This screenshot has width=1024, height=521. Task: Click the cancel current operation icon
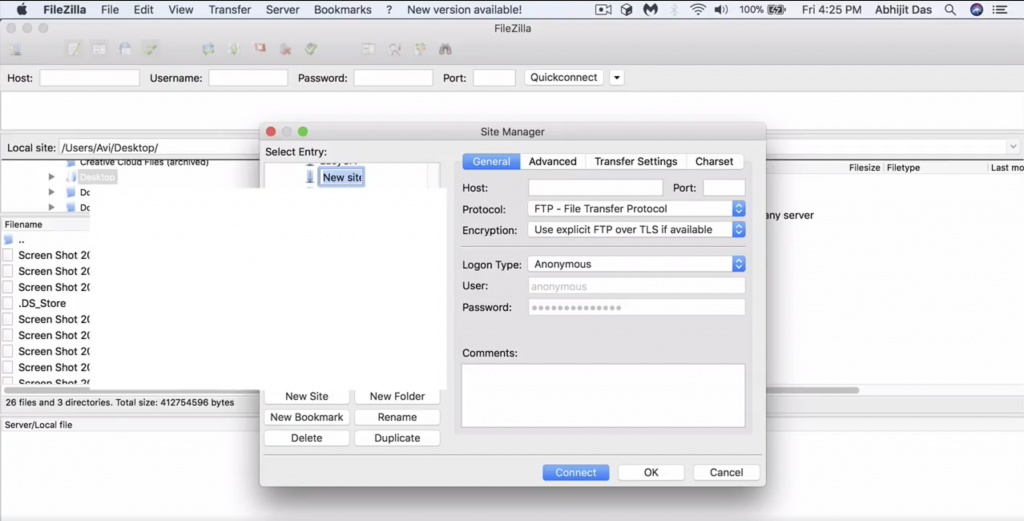click(x=260, y=50)
